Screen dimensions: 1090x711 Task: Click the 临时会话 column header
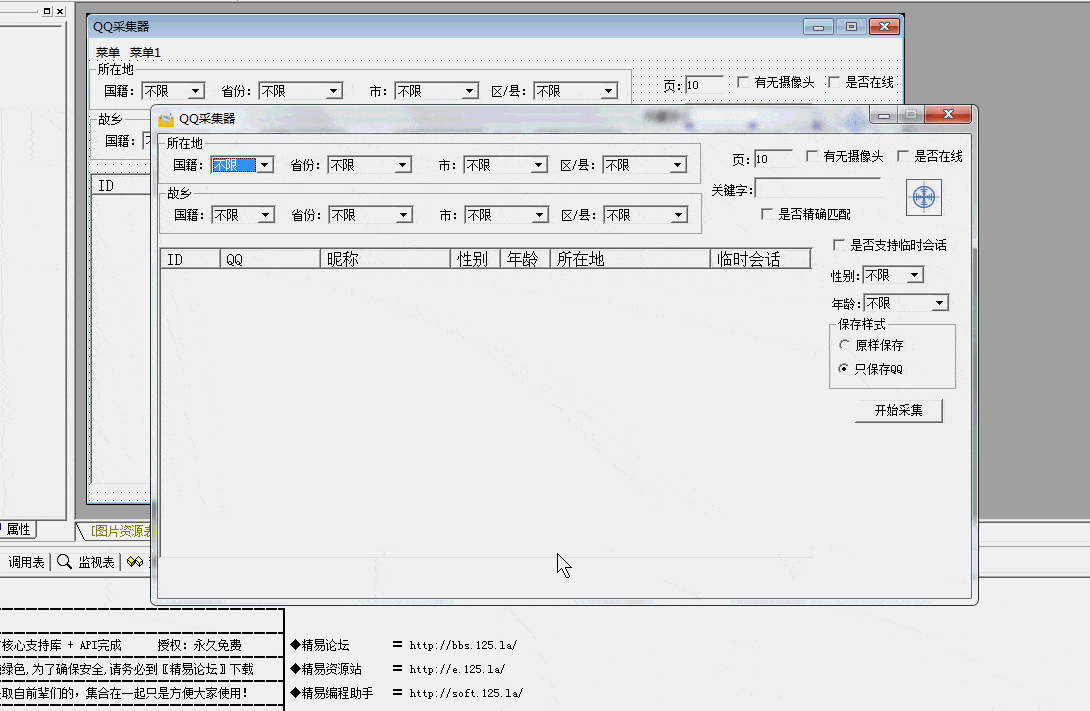(x=761, y=259)
